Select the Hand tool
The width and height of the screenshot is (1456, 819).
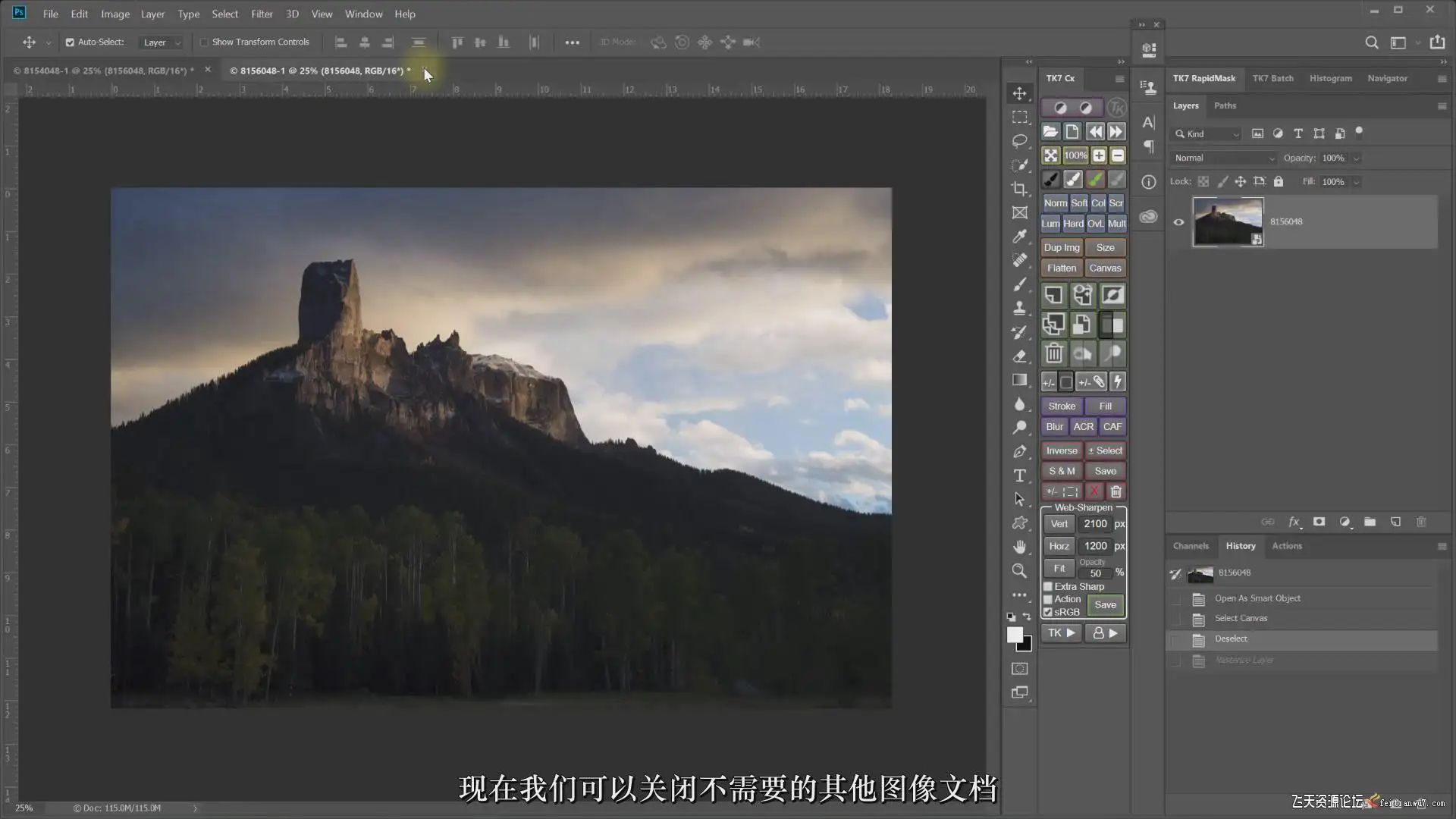point(1020,547)
